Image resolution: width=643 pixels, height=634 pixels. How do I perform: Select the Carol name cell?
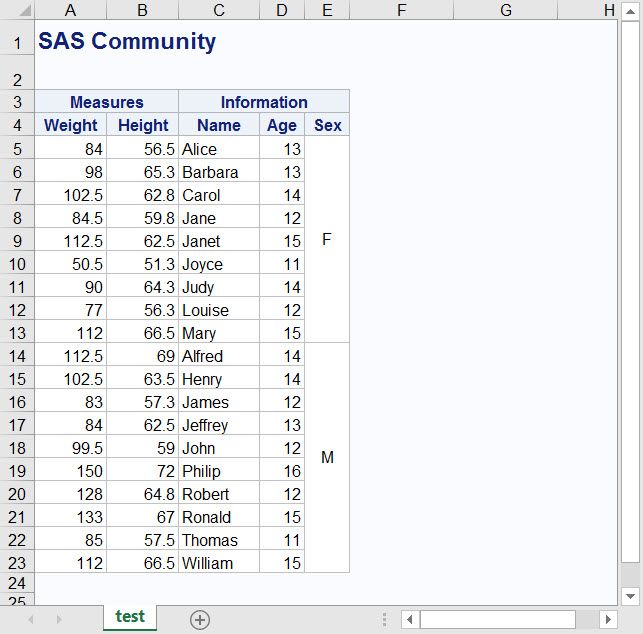(219, 194)
